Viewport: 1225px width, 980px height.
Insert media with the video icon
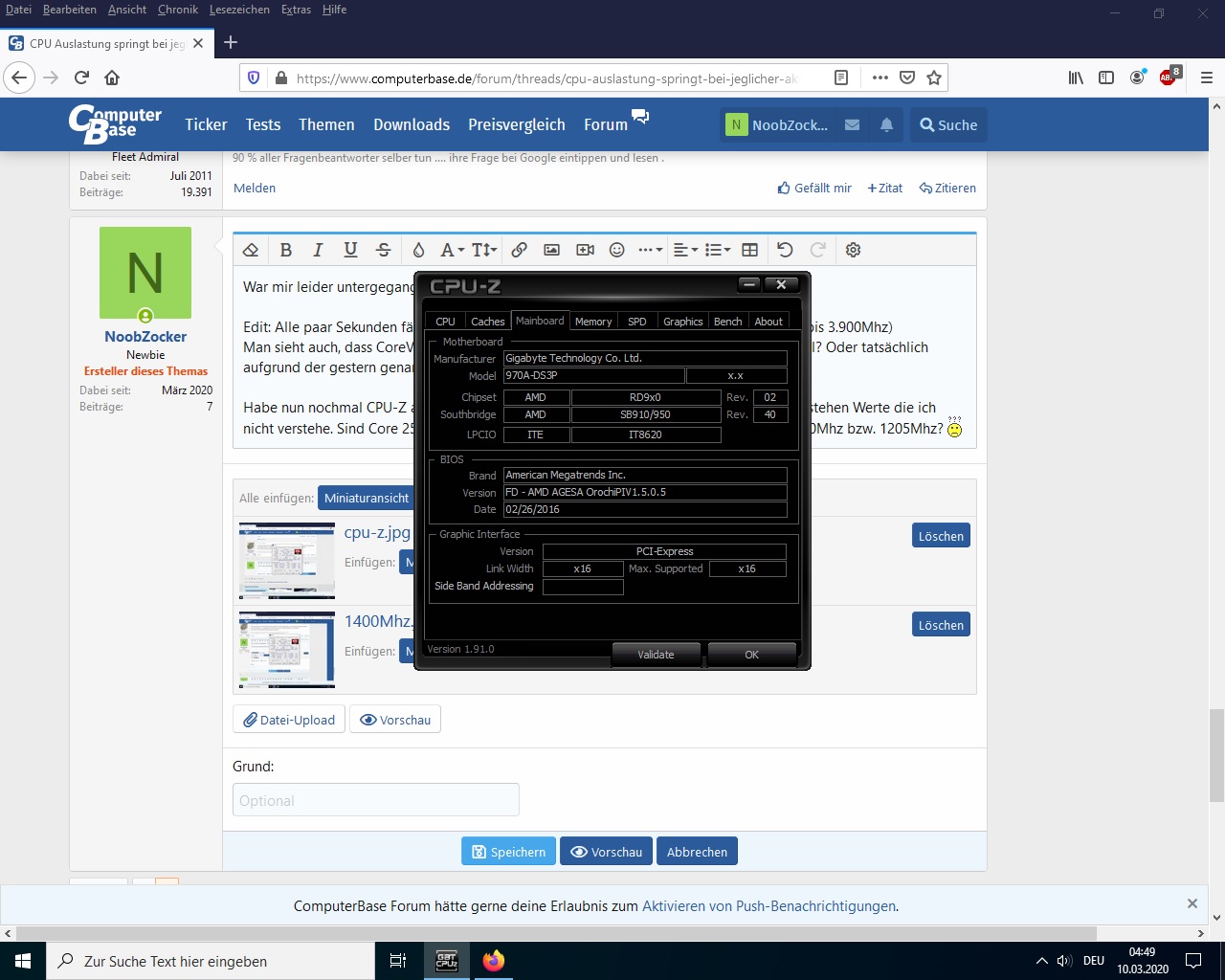click(x=585, y=250)
